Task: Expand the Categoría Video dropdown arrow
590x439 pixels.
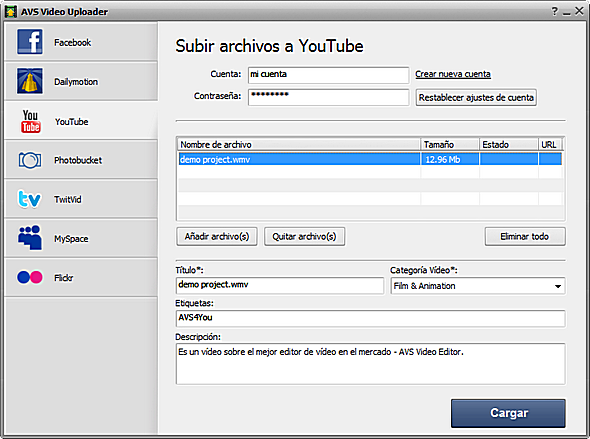Action: 558,286
